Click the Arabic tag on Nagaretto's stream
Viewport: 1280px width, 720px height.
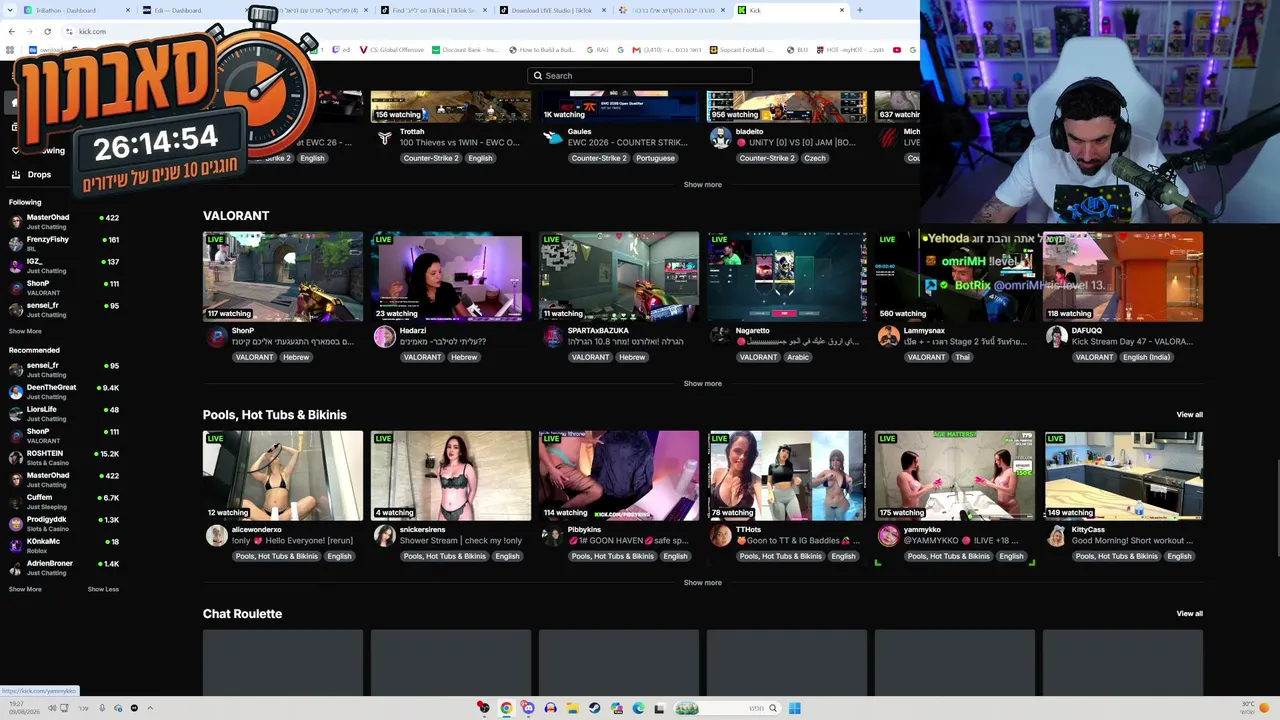797,357
